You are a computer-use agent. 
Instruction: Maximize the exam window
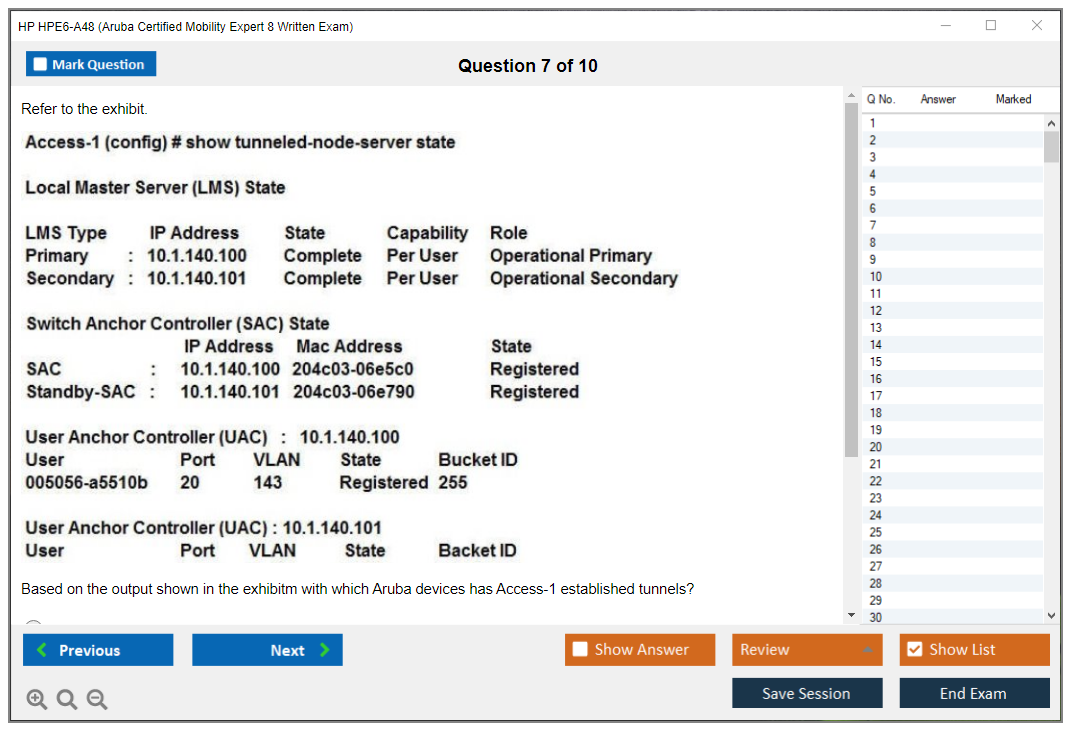(x=991, y=26)
